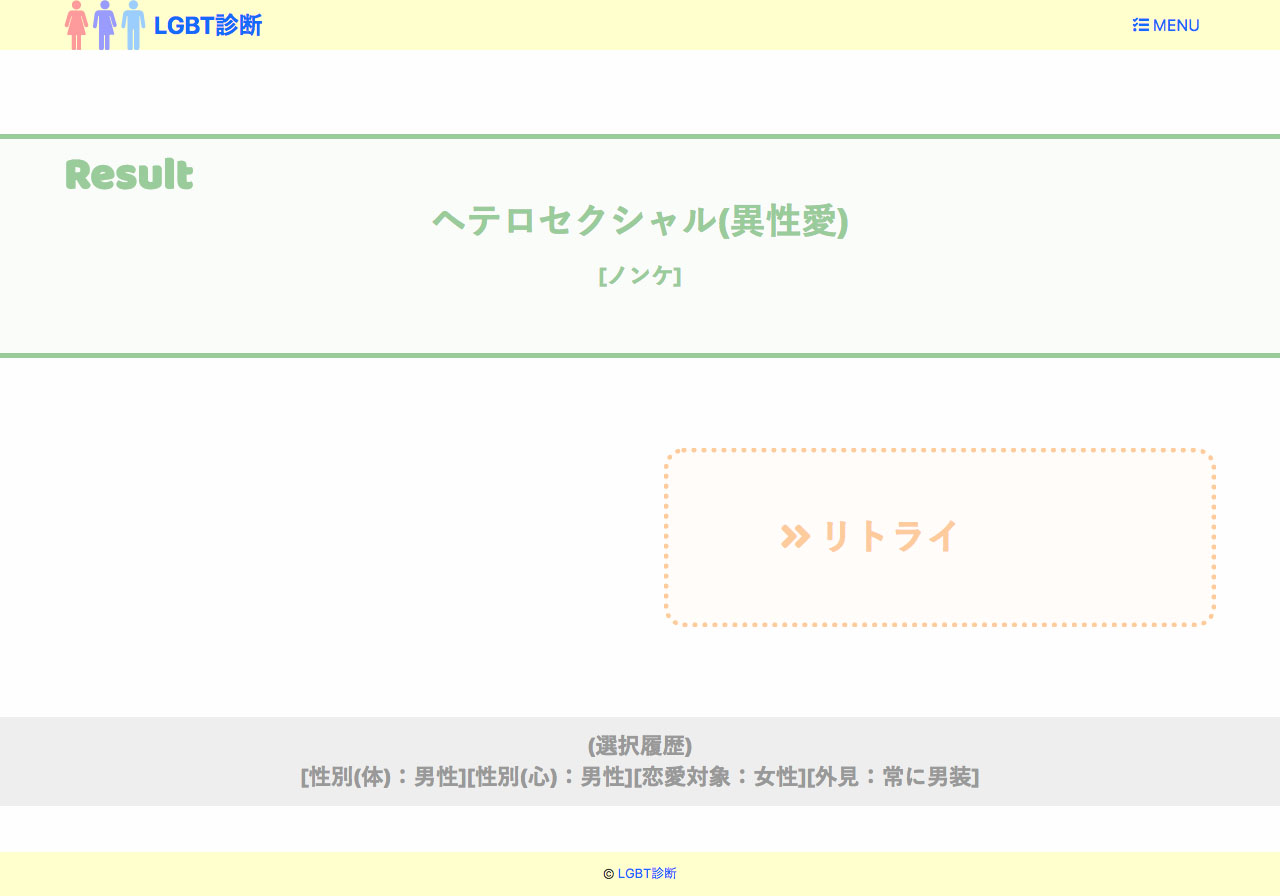This screenshot has width=1280, height=896.
Task: Select the [性別(心)：男性] history entry
Action: tap(549, 777)
